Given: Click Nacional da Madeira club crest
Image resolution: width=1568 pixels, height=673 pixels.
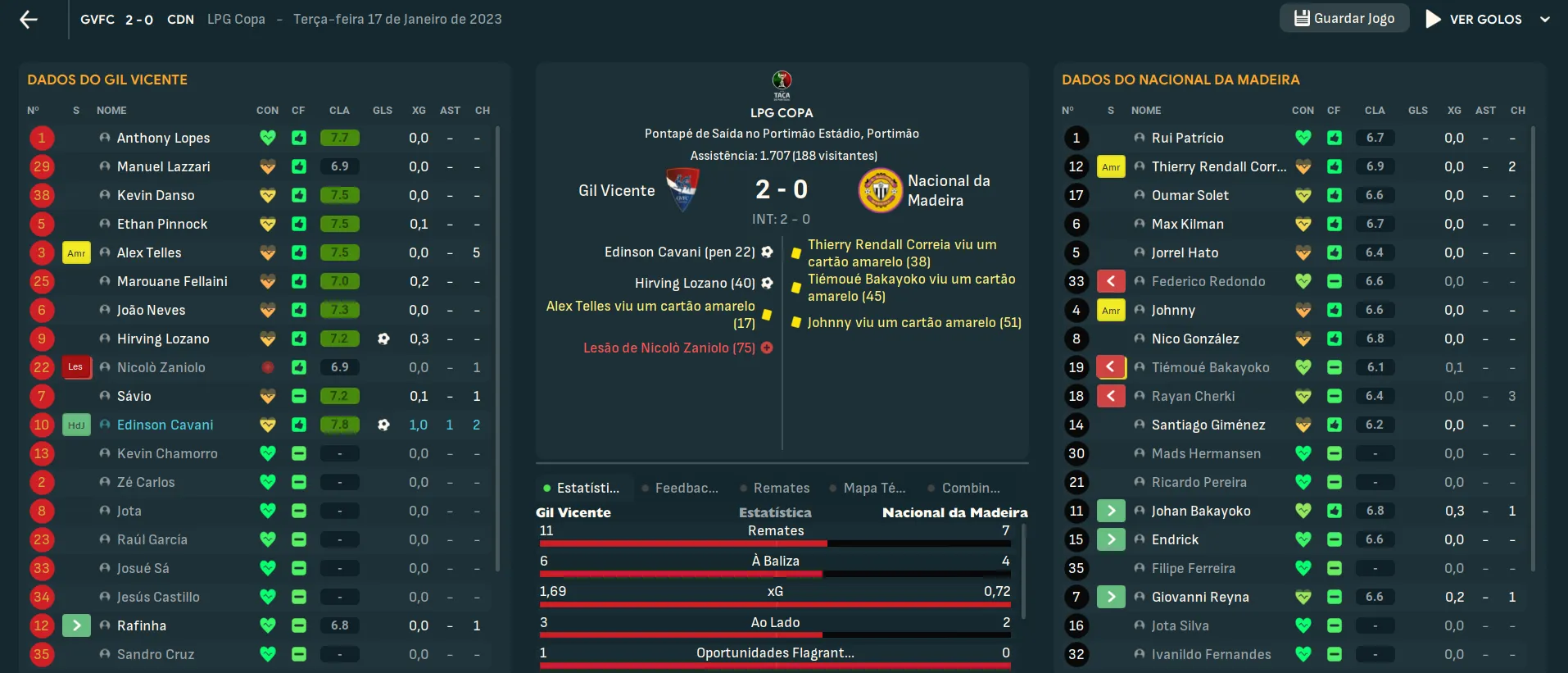Looking at the screenshot, I should (880, 190).
